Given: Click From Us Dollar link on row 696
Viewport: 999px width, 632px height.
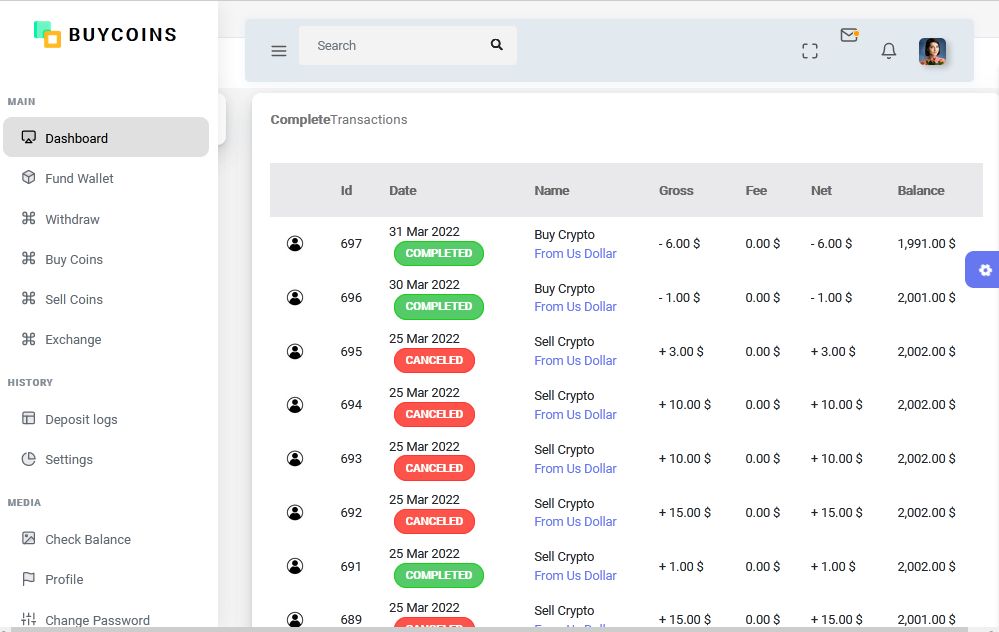Looking at the screenshot, I should (575, 307).
